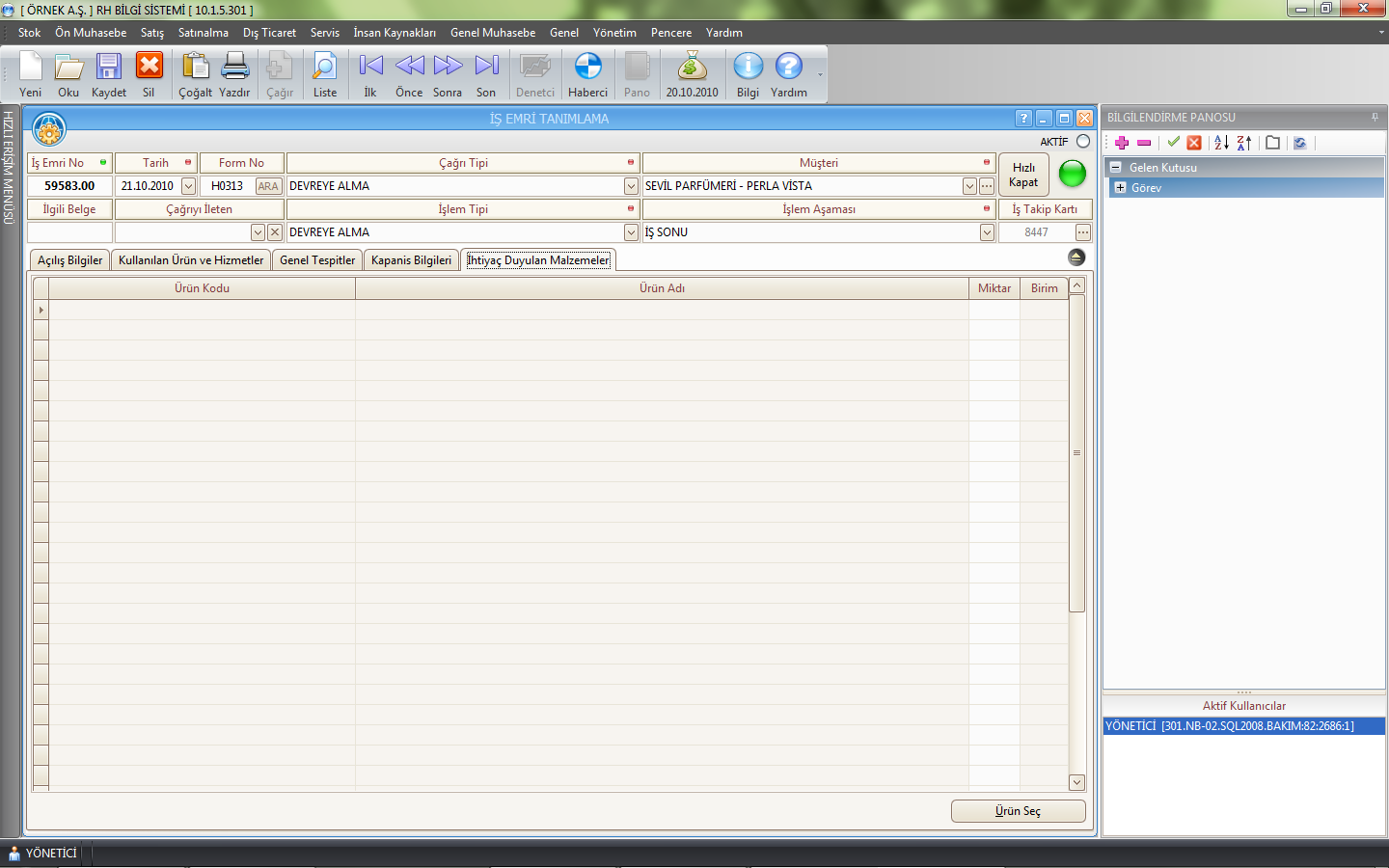Pin the Bilgilendirme Panosu panel
This screenshot has width=1389, height=868.
pos(1375,118)
